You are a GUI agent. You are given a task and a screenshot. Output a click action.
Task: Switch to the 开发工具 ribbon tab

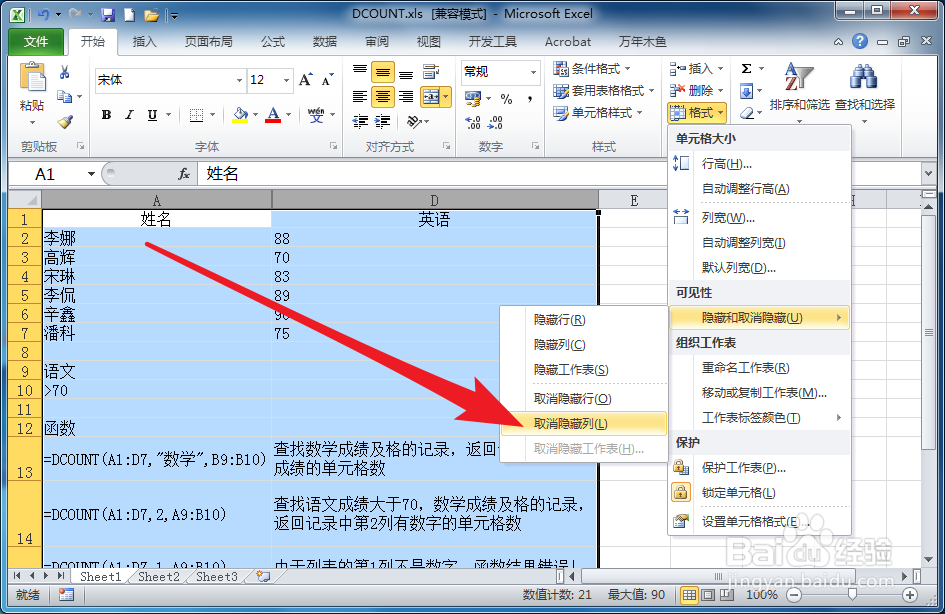(x=492, y=42)
